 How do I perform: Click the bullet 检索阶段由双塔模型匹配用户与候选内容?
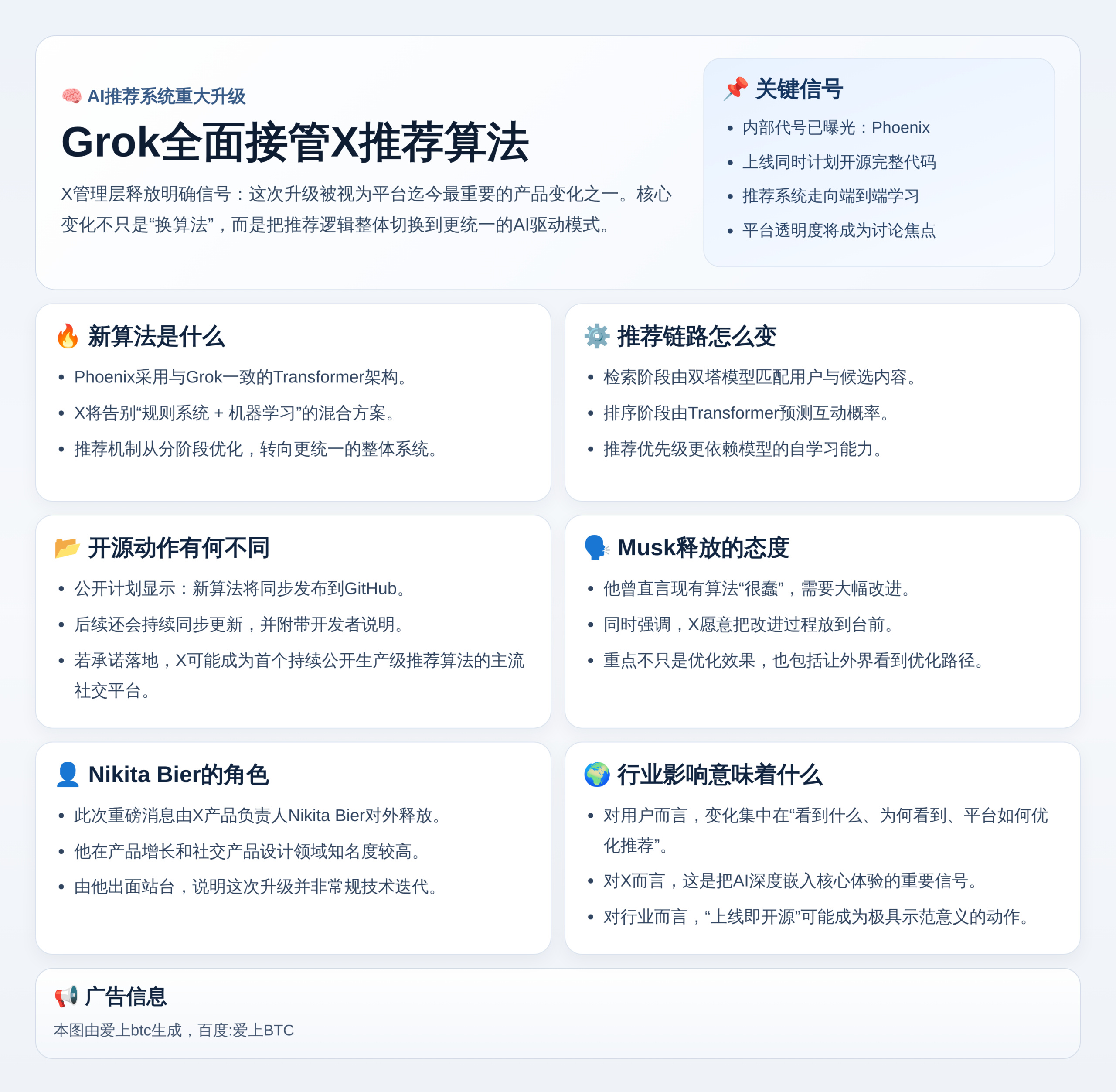760,377
